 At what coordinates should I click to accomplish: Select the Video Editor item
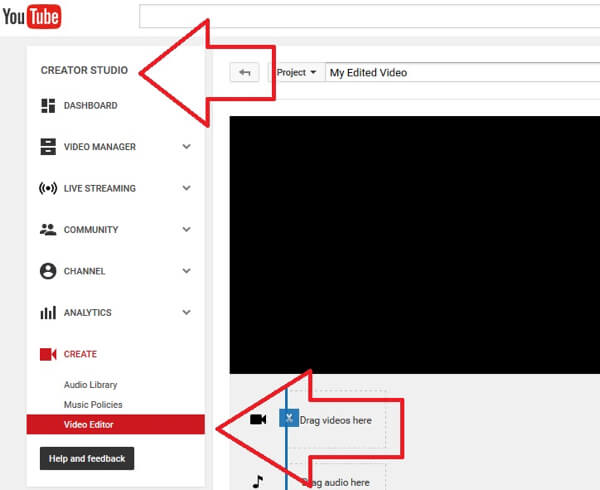click(116, 424)
